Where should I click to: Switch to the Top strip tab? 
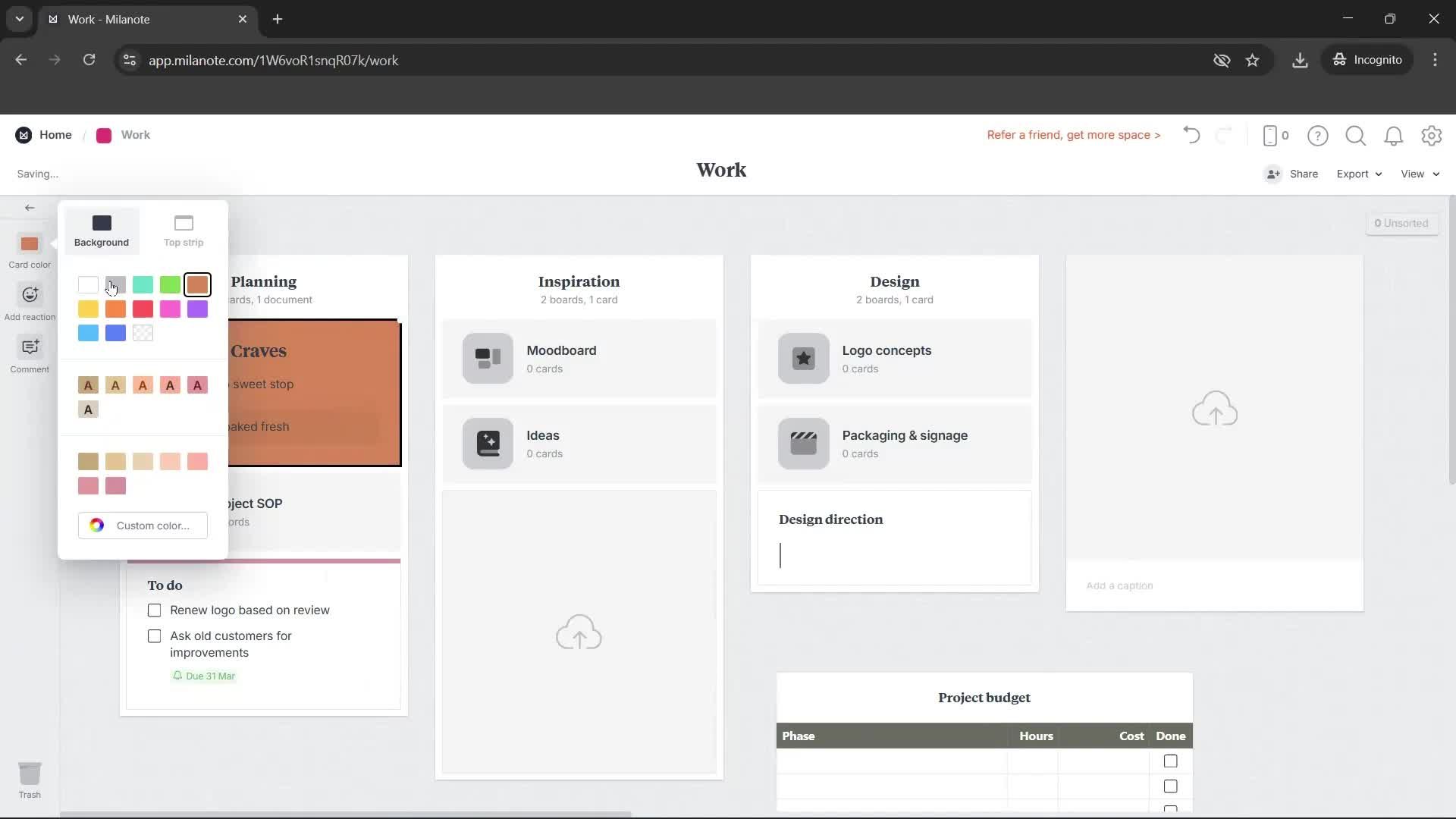coord(182,229)
